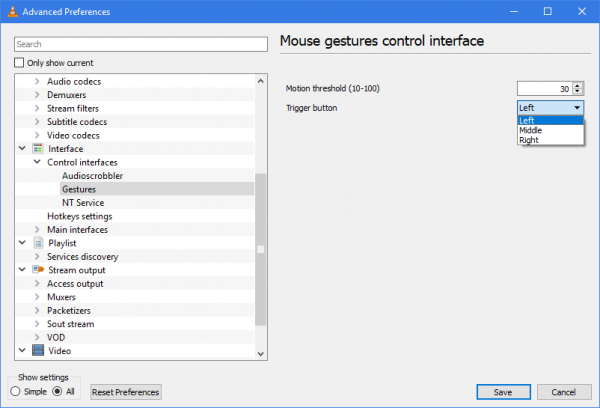The width and height of the screenshot is (600, 408).
Task: Expand the Services discovery node
Action: 37,256
